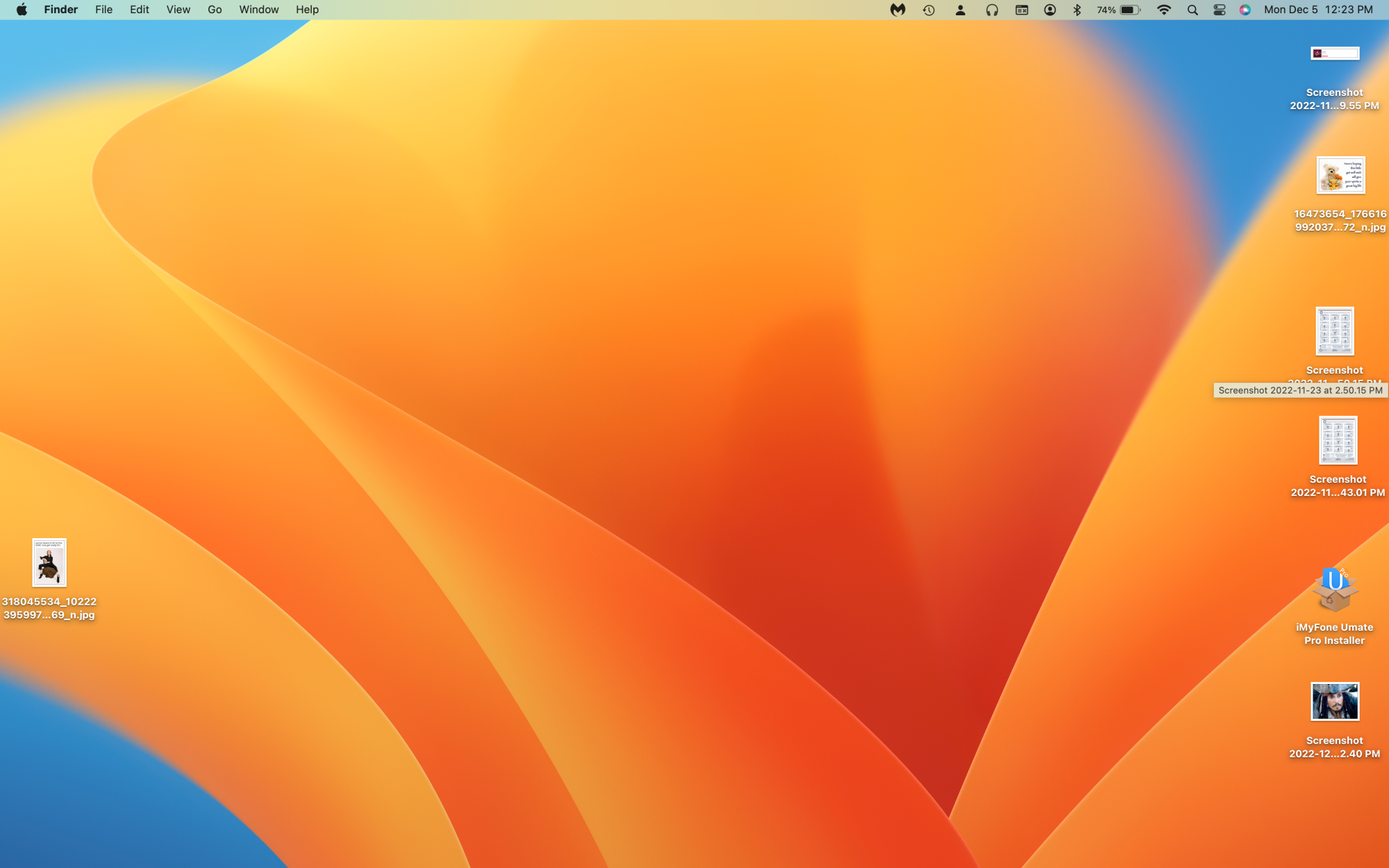
Task: Open the Finder File menu
Action: pos(103,10)
